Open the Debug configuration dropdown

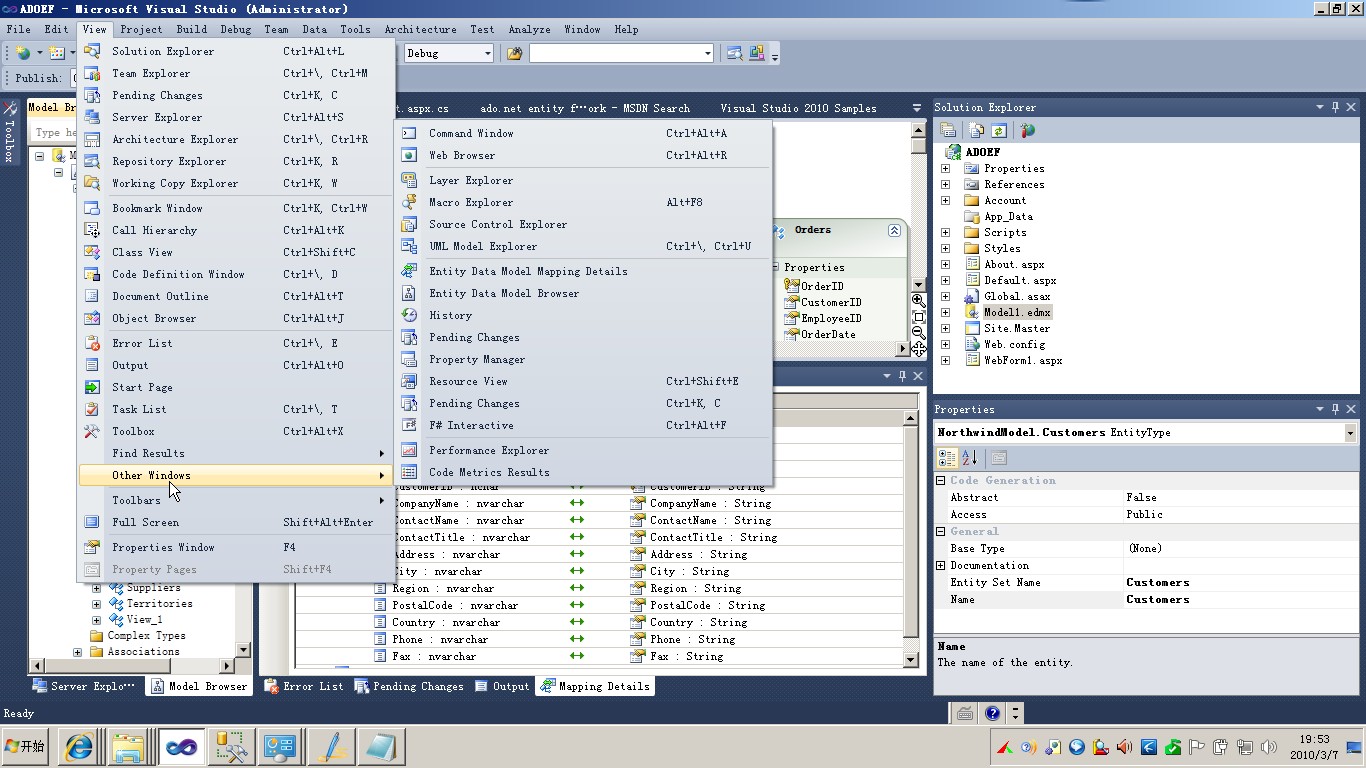coord(488,53)
